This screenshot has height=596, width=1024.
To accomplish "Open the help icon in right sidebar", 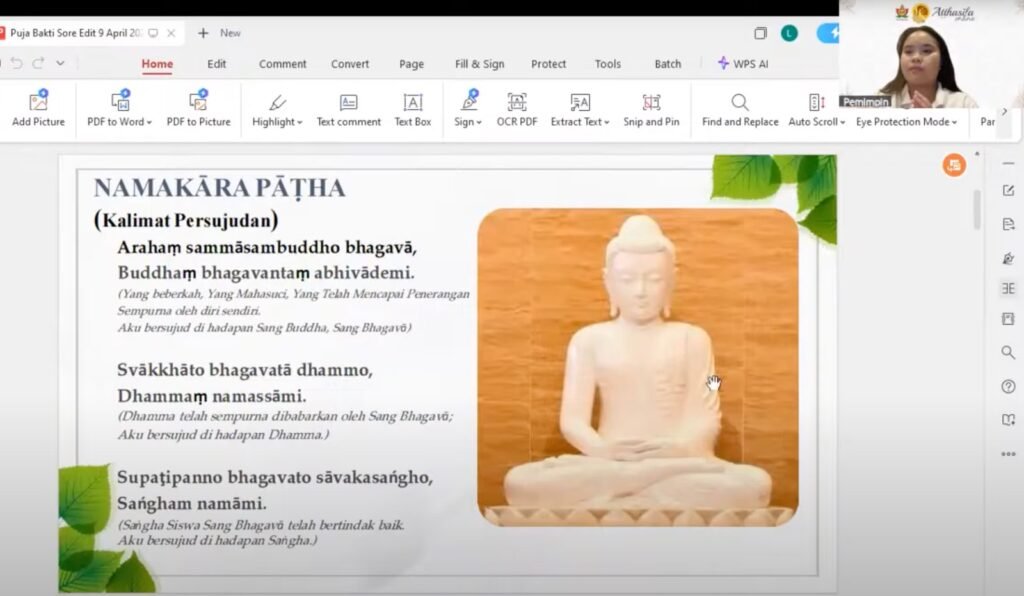I will [x=1007, y=386].
